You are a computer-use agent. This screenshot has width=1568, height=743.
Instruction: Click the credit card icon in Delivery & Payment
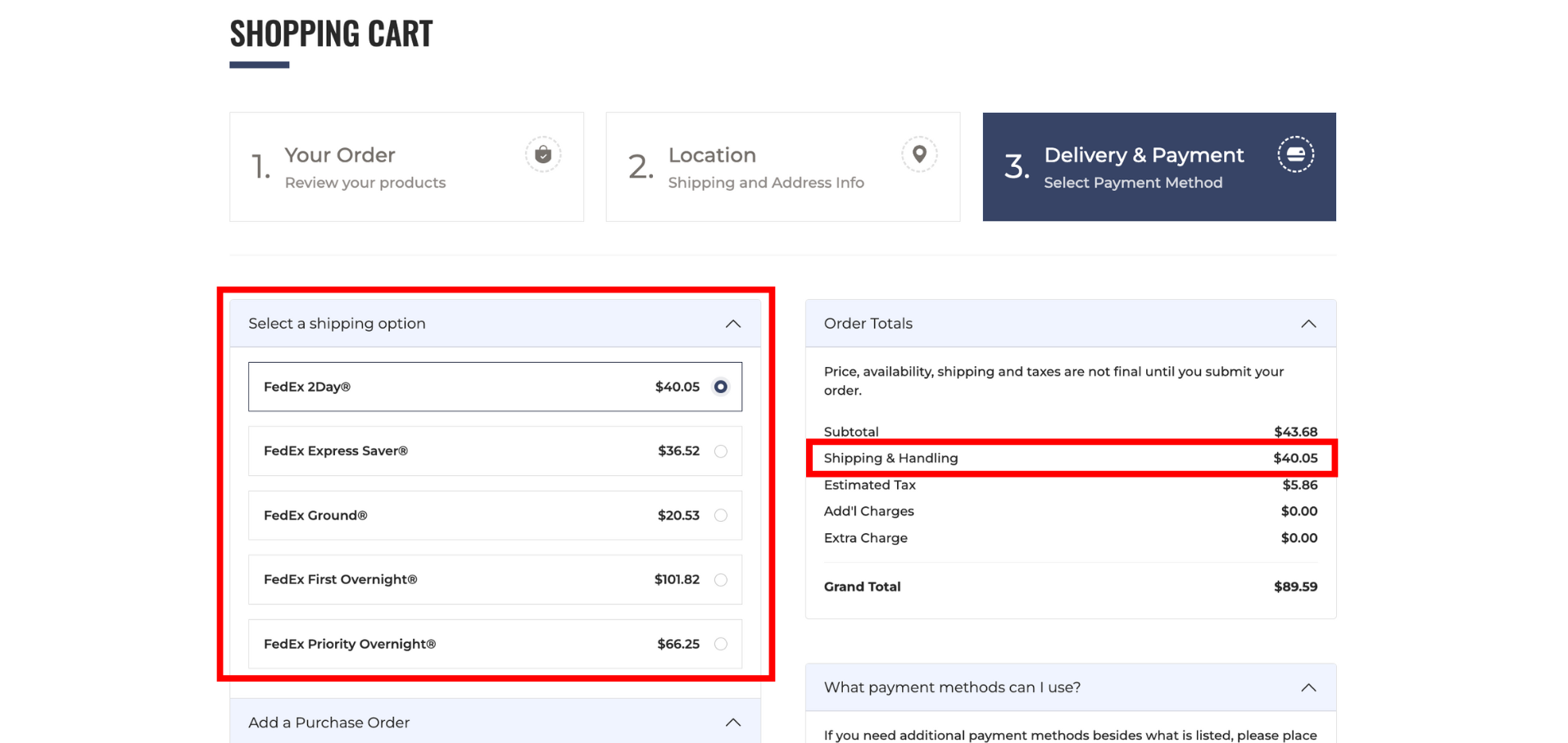tap(1295, 155)
